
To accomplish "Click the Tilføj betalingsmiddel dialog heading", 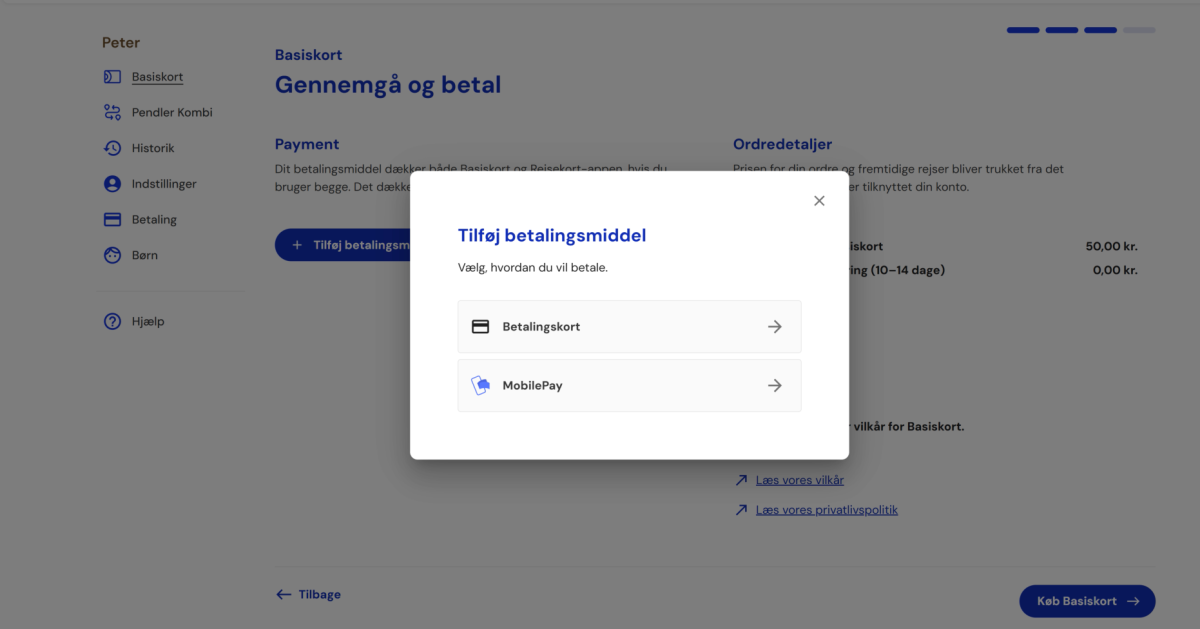I will pyautogui.click(x=552, y=236).
